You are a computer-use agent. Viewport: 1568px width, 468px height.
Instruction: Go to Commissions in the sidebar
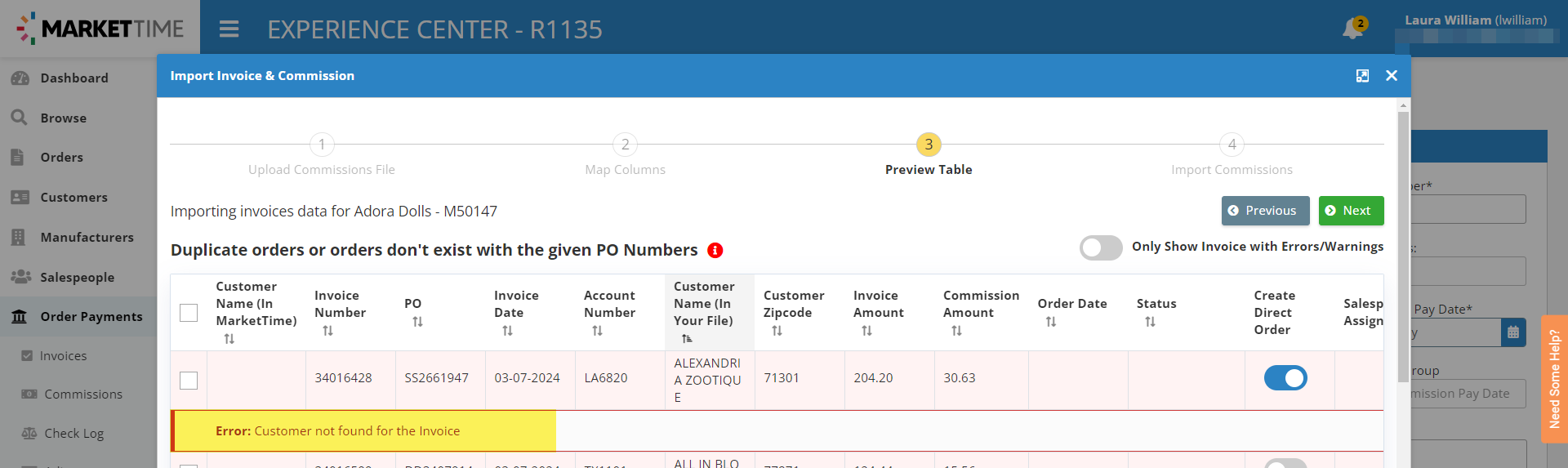82,394
